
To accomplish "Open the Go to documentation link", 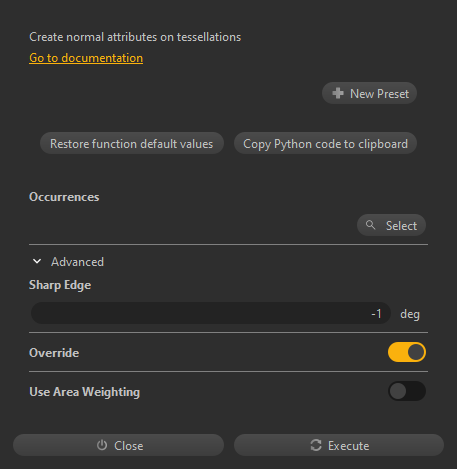I will (86, 58).
